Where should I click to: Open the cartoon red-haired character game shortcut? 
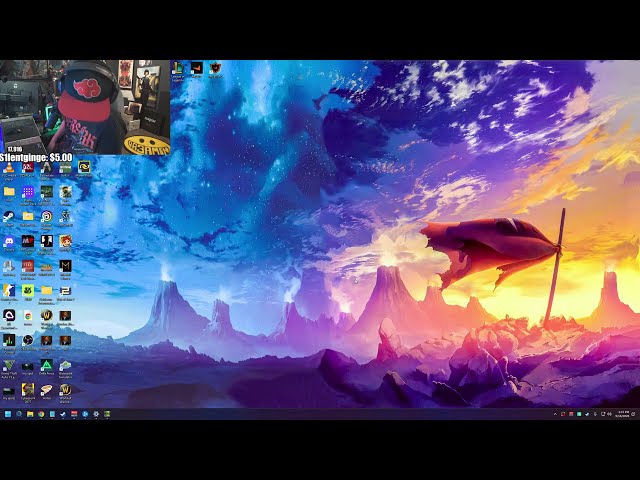tap(65, 241)
